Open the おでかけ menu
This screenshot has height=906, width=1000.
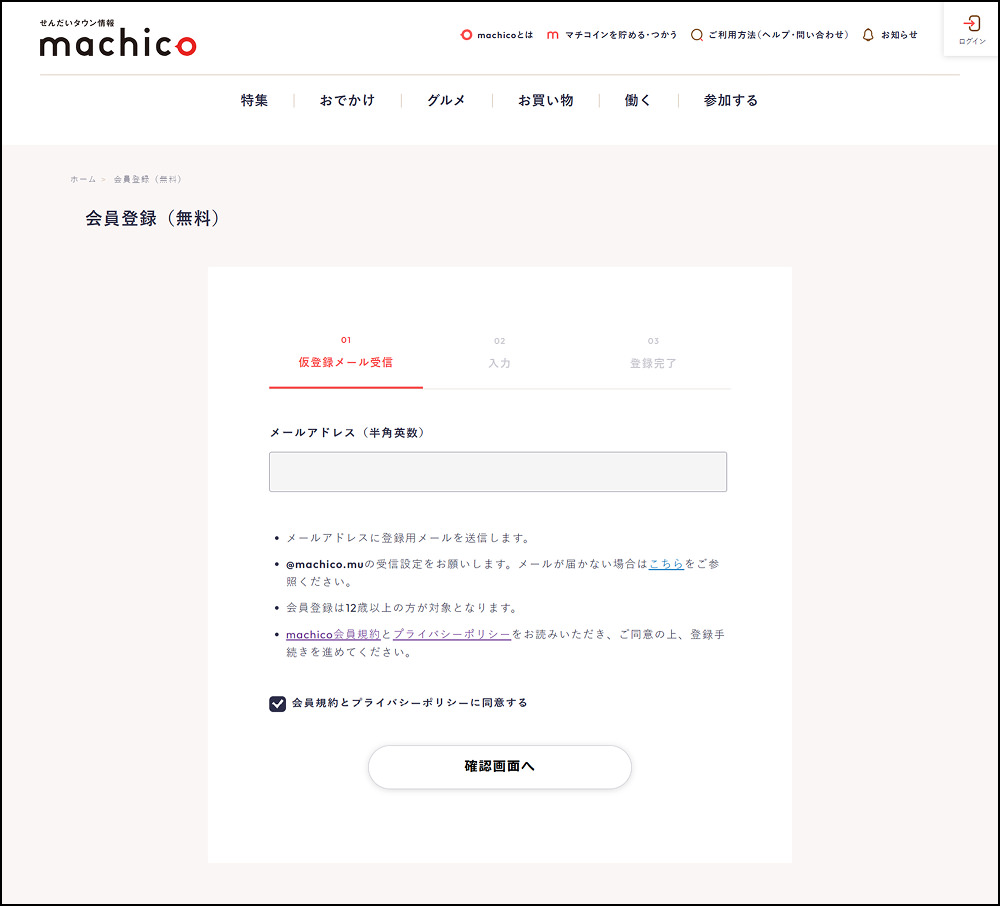tap(347, 100)
